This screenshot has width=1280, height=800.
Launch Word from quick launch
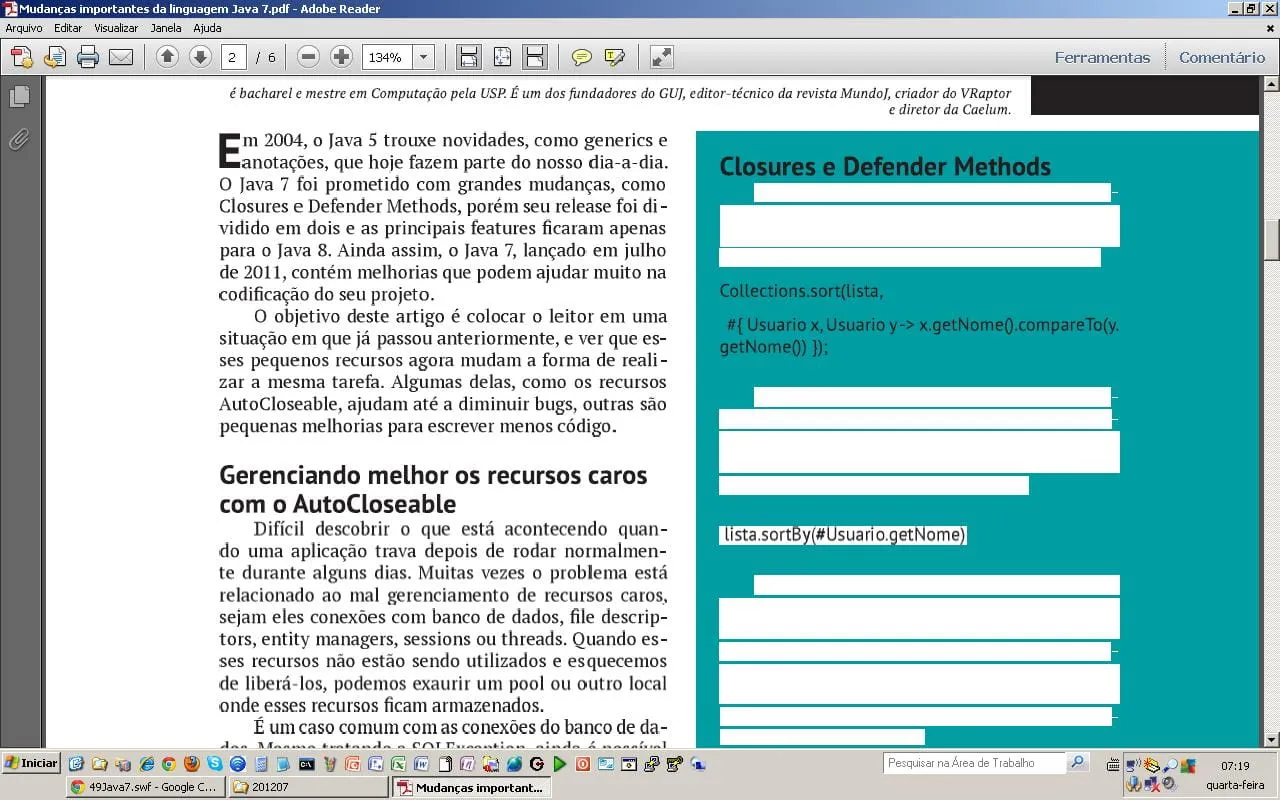(x=421, y=764)
